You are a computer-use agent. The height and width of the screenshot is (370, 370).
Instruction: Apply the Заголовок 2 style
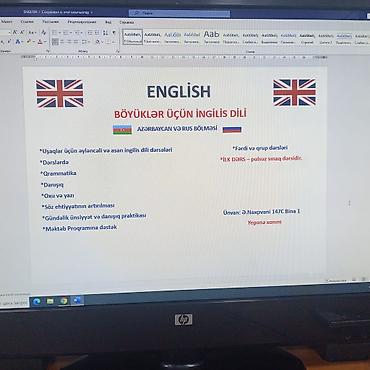pos(192,37)
